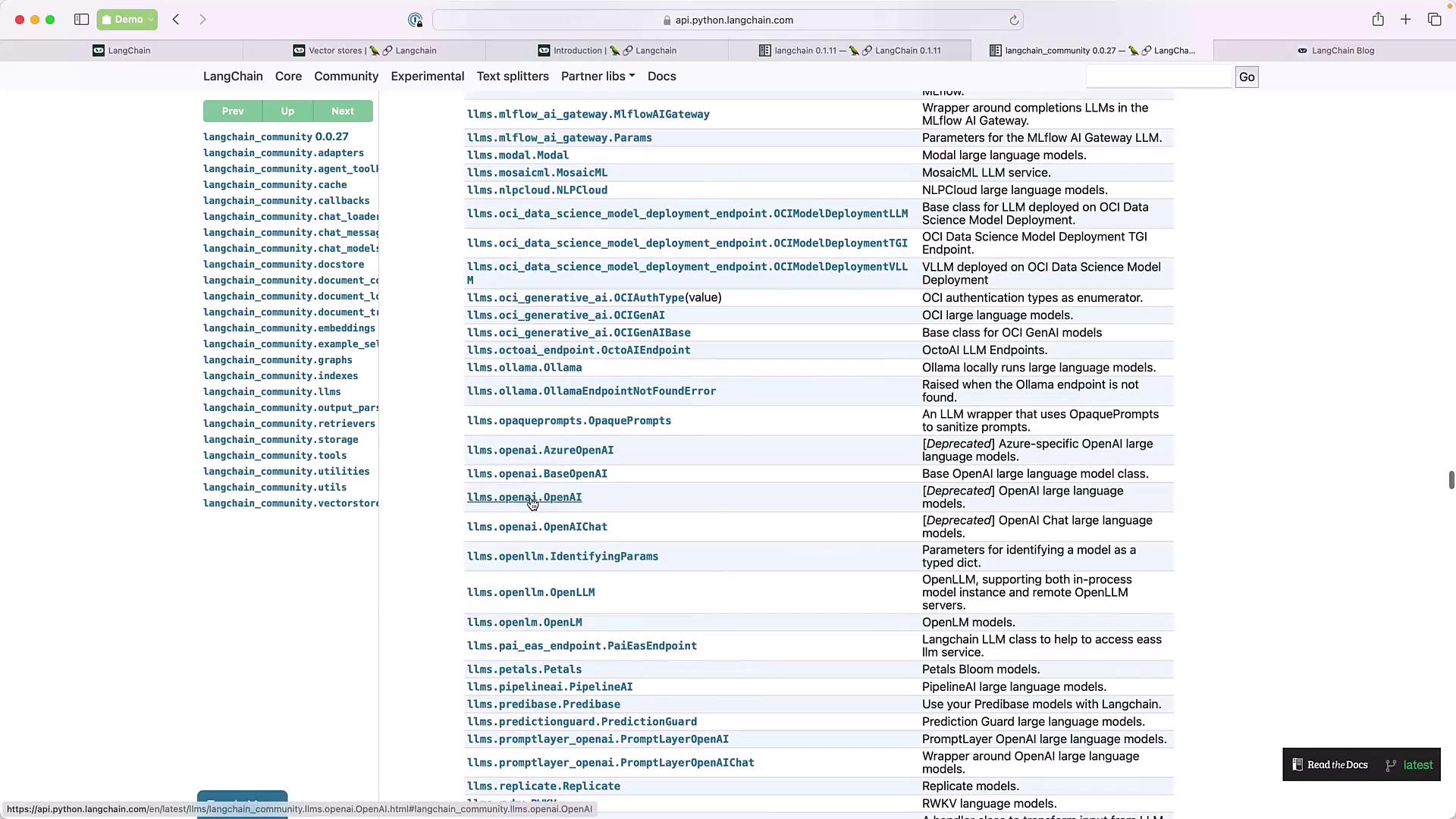Open langchain_community.embeddings in the sidebar
The height and width of the screenshot is (819, 1456).
pos(289,328)
